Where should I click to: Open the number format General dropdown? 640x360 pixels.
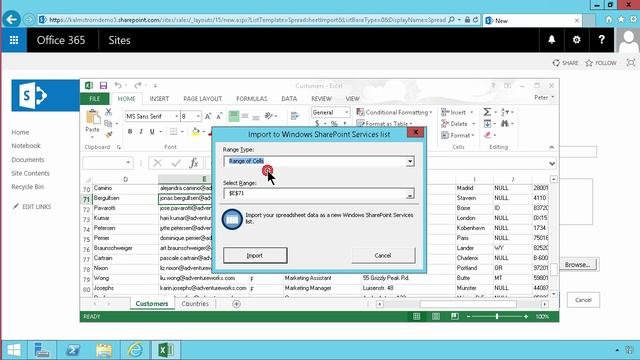point(347,113)
